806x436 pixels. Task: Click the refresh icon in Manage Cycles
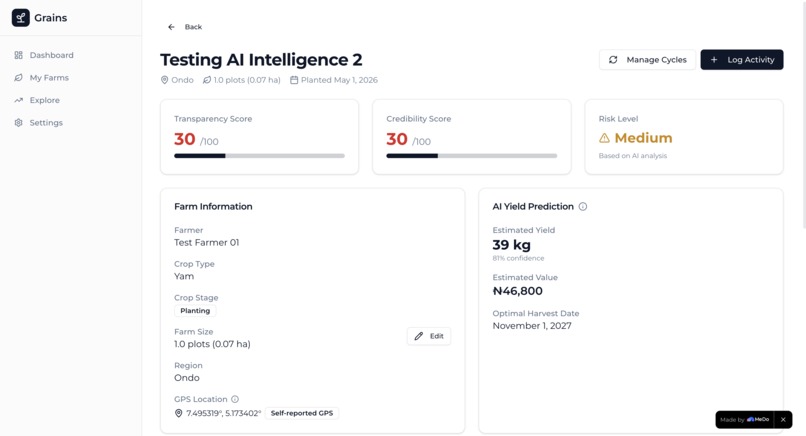[x=613, y=60]
